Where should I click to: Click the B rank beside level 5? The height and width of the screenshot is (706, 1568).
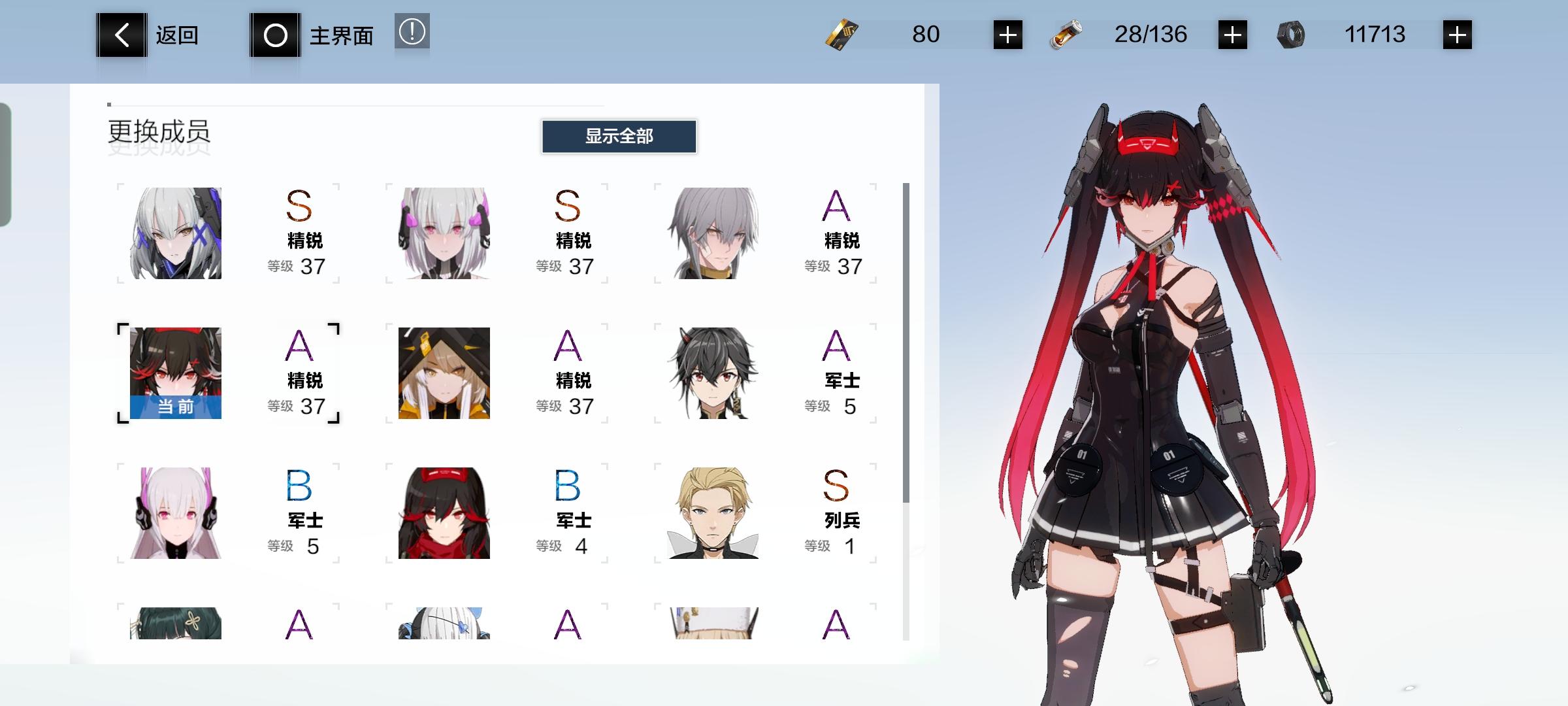299,486
